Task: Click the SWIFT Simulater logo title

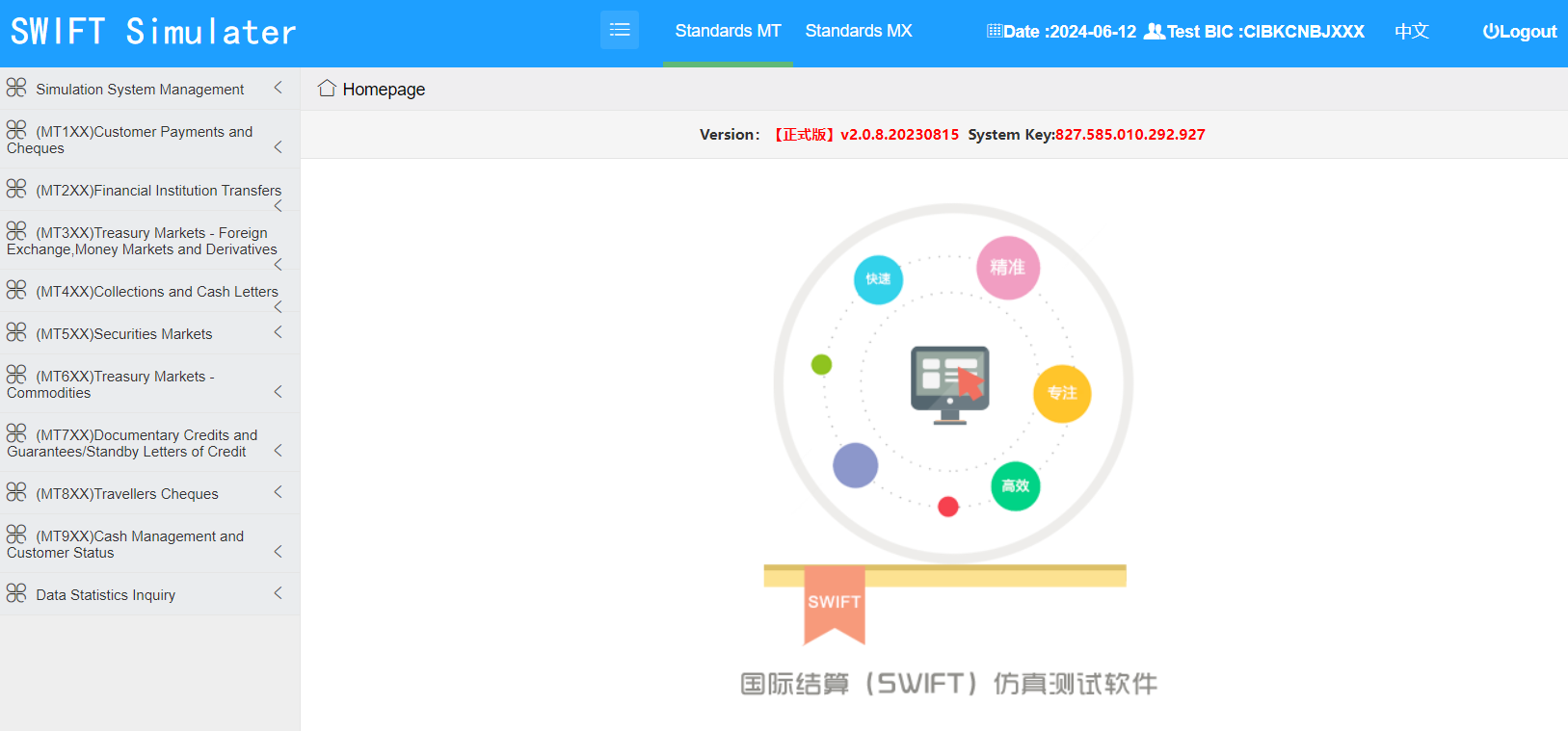Action: pos(153,32)
